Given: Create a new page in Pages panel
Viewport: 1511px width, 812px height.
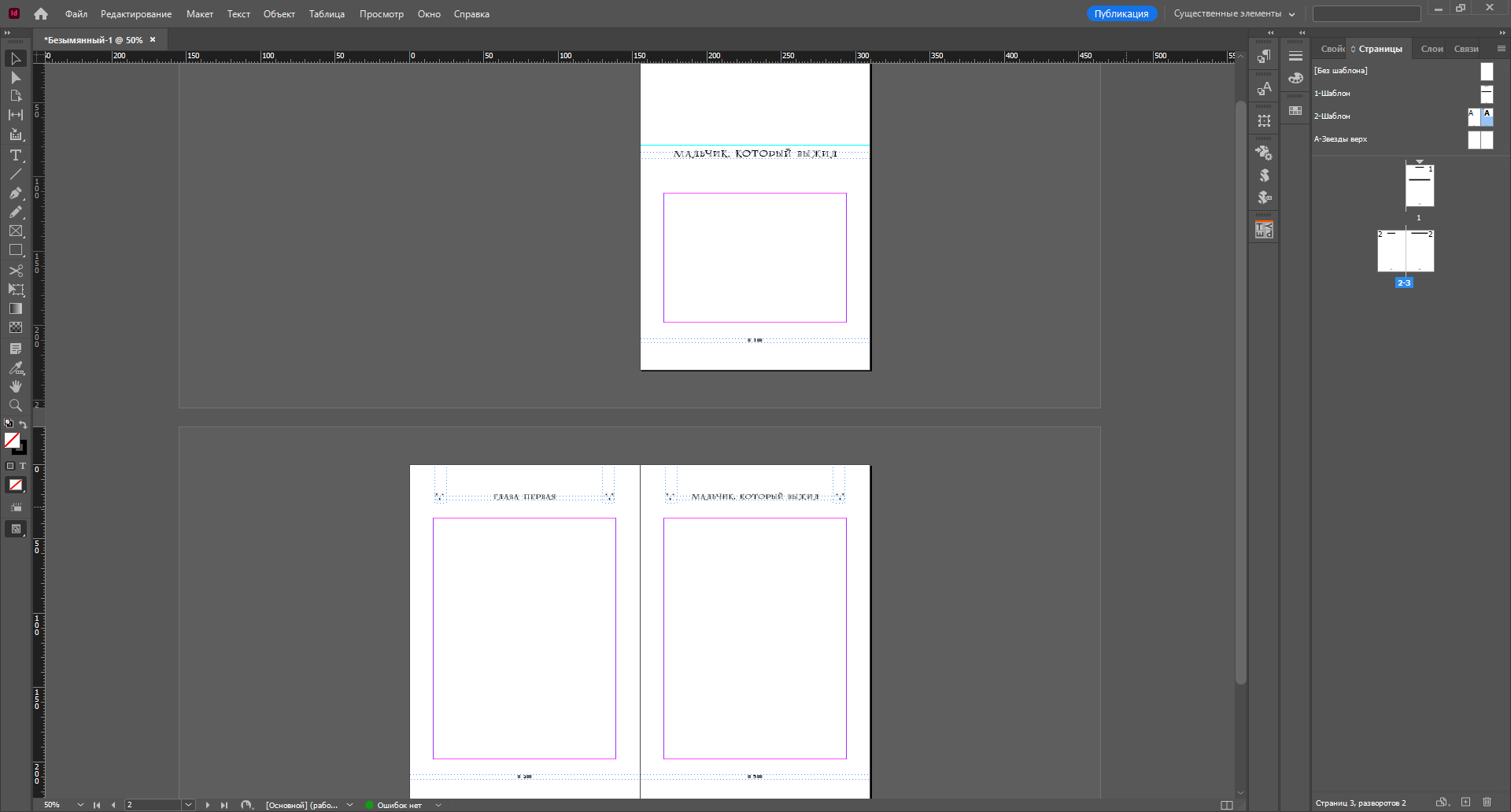Looking at the screenshot, I should click(x=1465, y=803).
